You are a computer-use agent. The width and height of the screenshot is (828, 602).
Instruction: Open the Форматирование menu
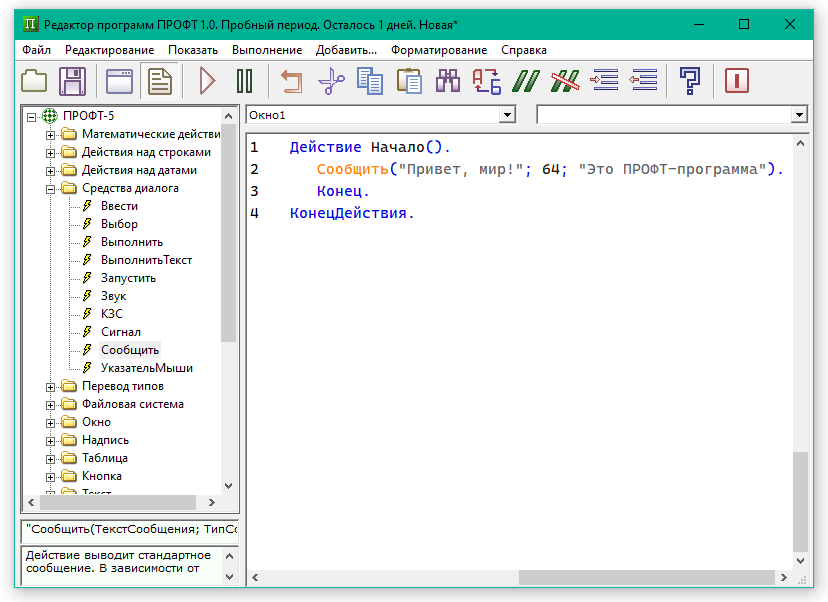pos(439,50)
